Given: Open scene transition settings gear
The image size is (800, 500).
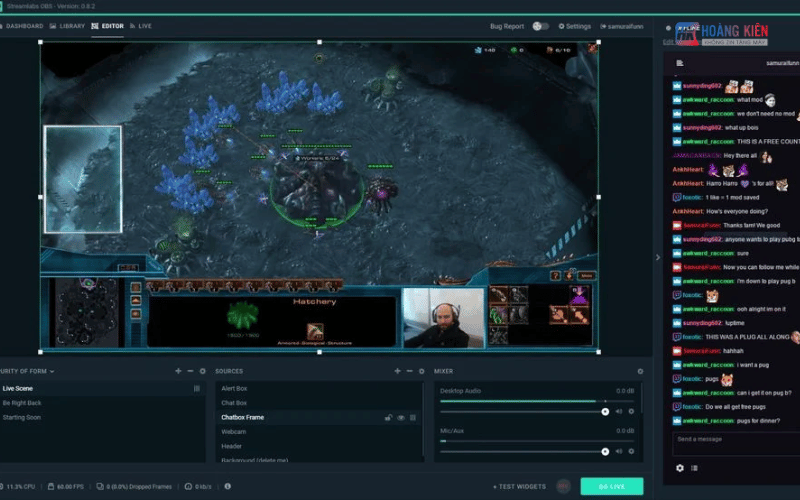Looking at the screenshot, I should (x=203, y=371).
